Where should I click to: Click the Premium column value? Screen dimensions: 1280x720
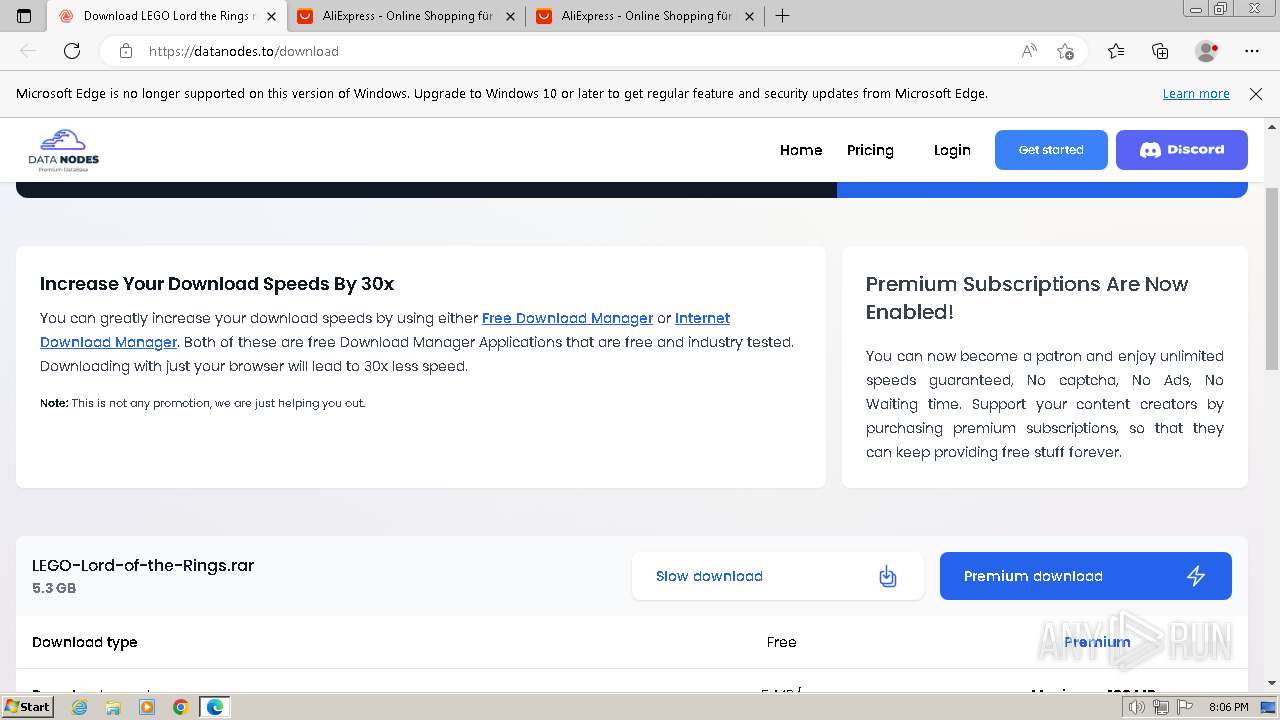(x=1097, y=642)
